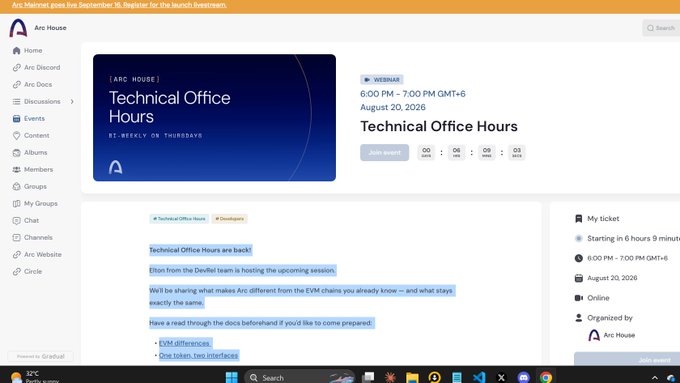The height and width of the screenshot is (383, 680).
Task: Expand the Discussions chevron arrow
Action: [72, 101]
